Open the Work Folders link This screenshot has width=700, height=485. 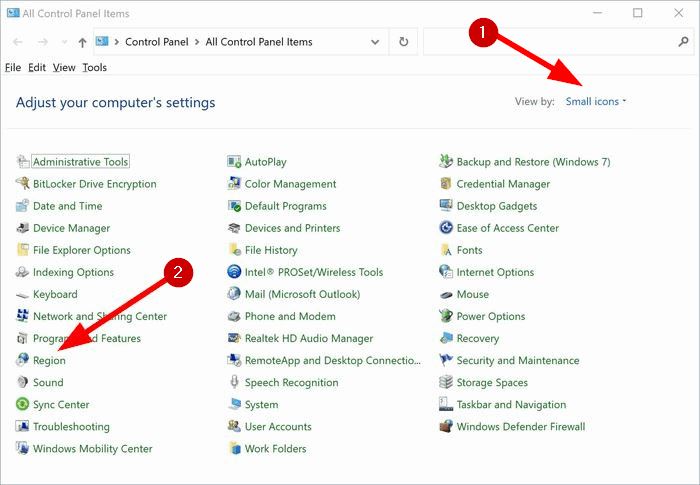275,448
